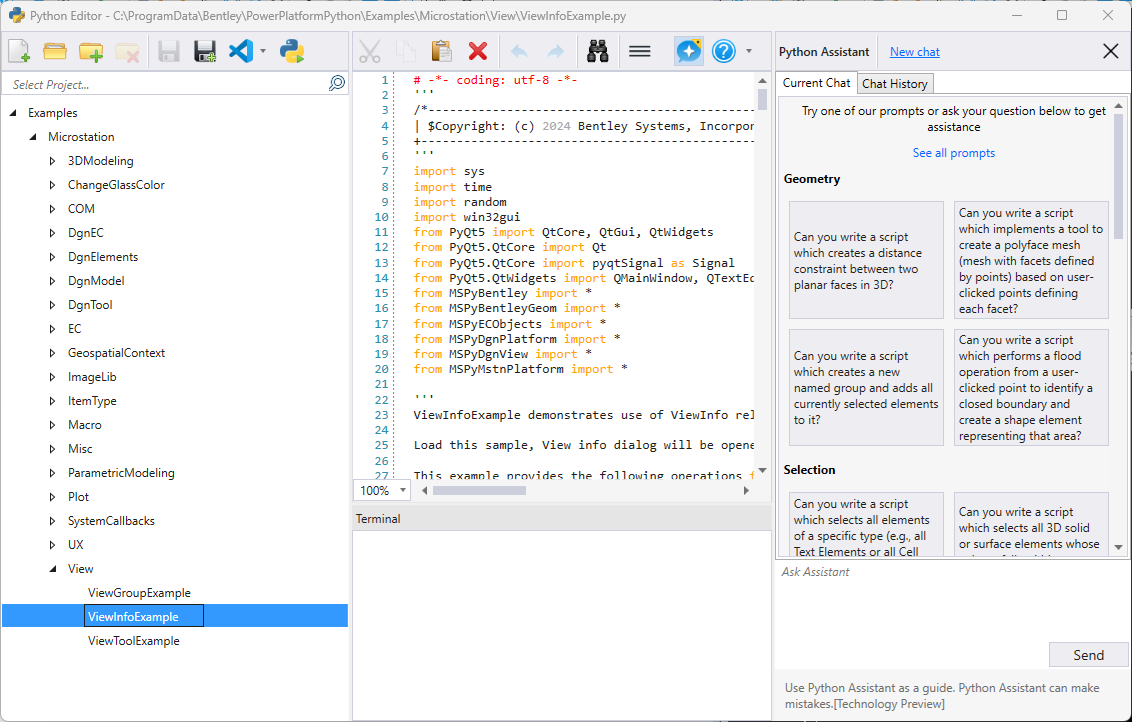1132x722 pixels.
Task: Expand the 3DModeling folder
Action: point(52,161)
